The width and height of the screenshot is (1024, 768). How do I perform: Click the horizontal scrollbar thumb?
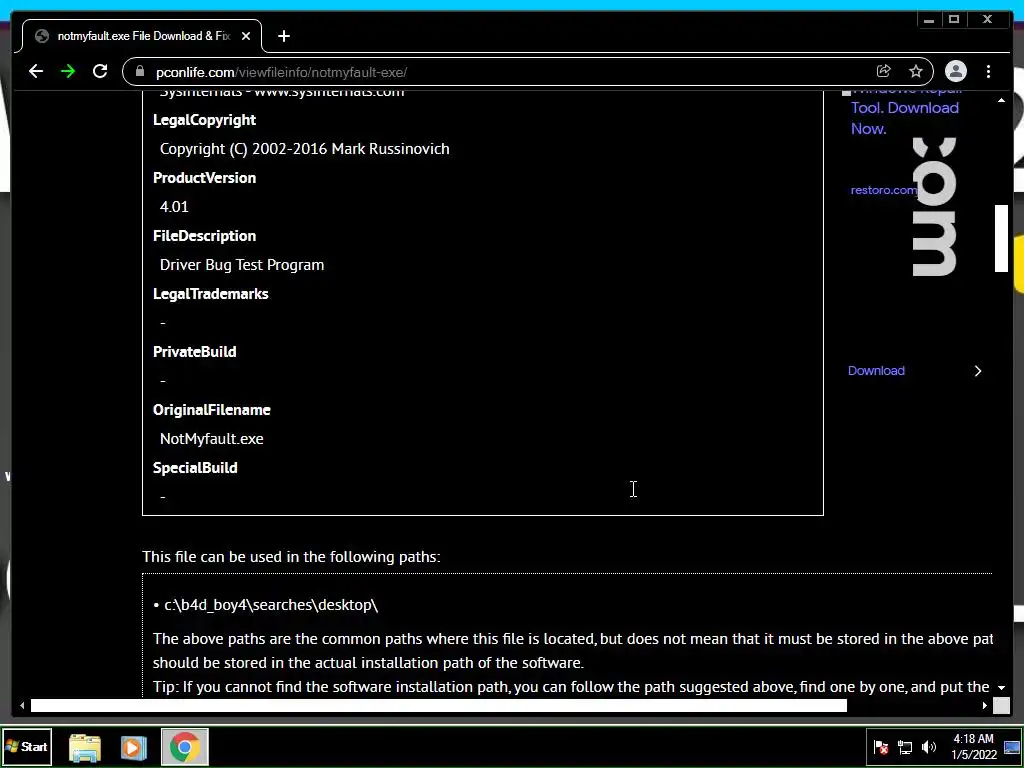point(439,705)
